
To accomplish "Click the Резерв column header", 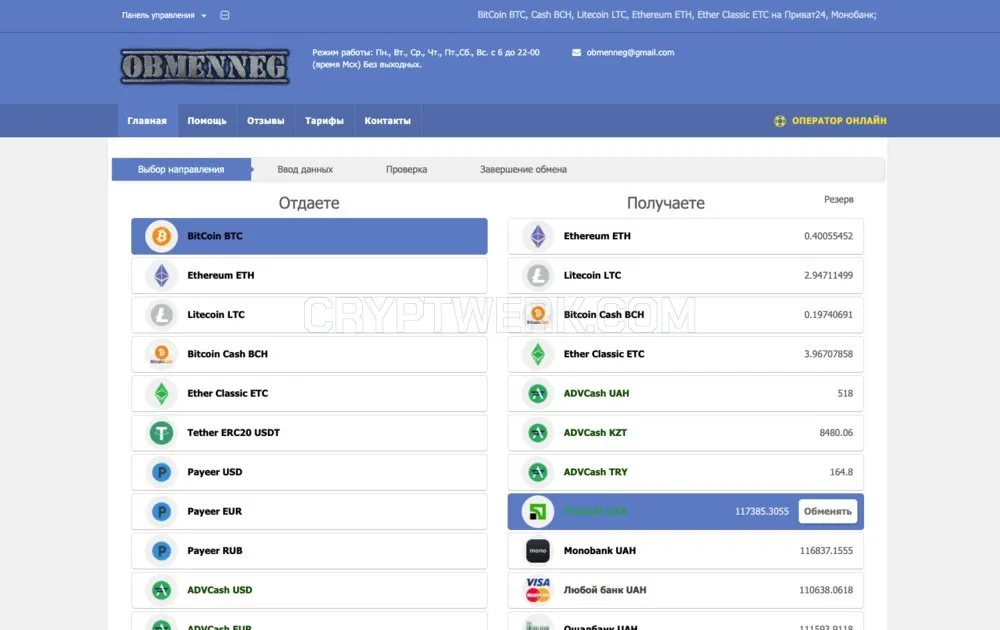I will tap(839, 200).
